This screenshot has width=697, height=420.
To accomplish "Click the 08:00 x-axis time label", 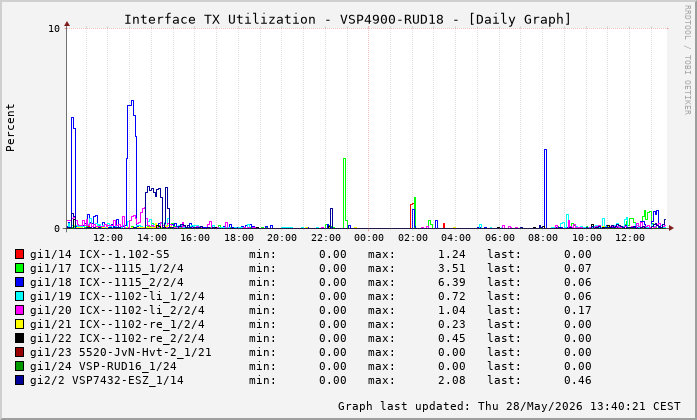I will [543, 238].
